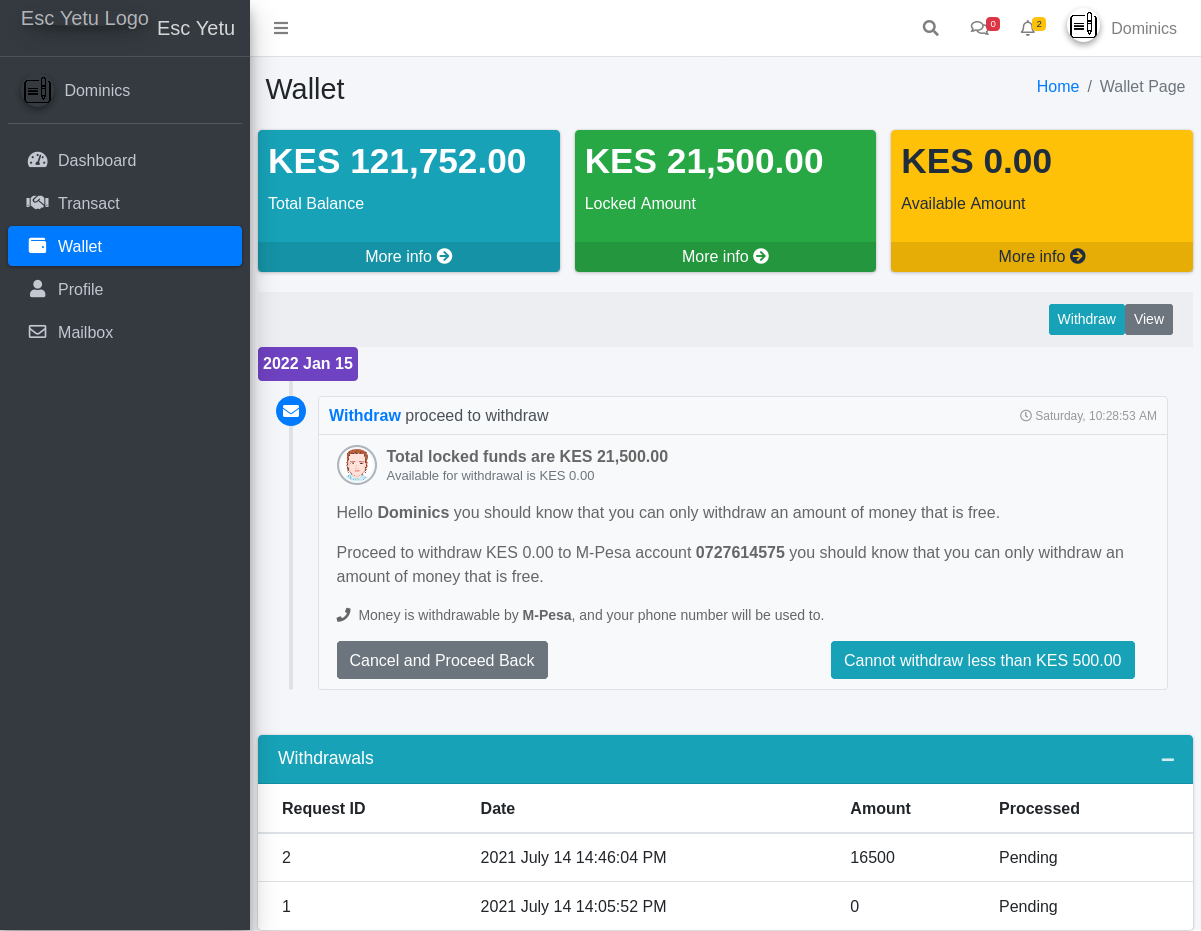Click the blue envelope timeline icon

[291, 410]
